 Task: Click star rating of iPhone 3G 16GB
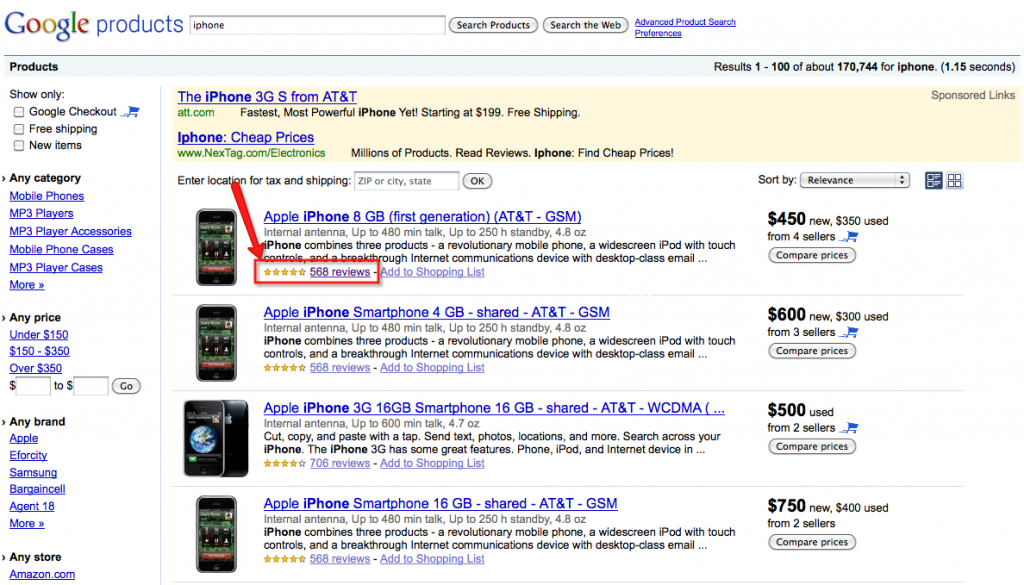click(x=285, y=464)
